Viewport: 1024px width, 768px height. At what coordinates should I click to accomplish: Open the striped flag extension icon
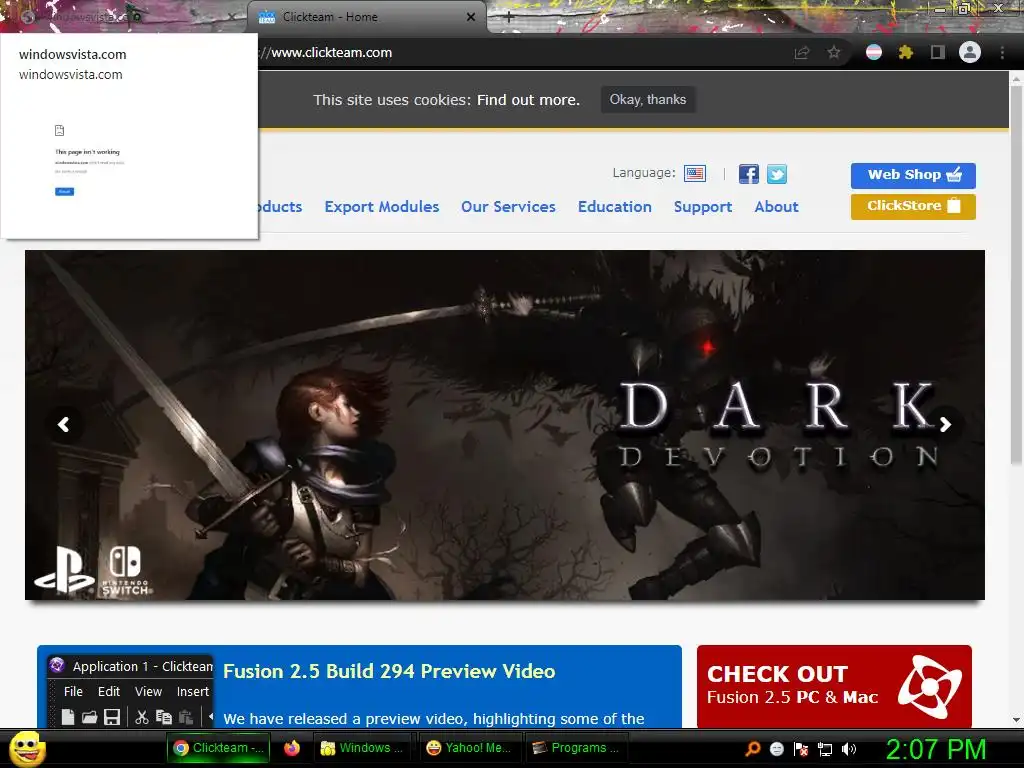[874, 52]
